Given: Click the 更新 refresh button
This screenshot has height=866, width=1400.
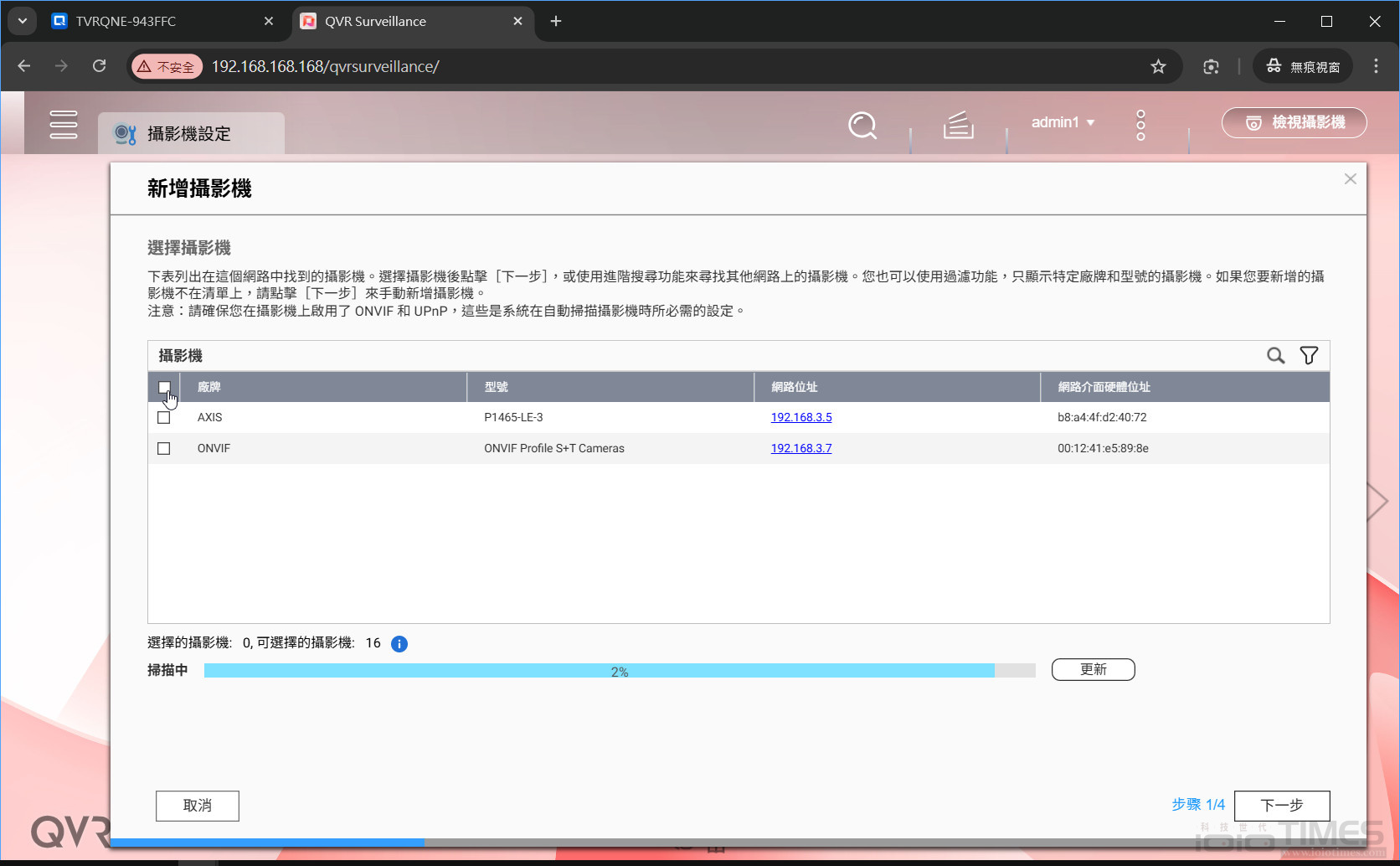Looking at the screenshot, I should (x=1093, y=669).
